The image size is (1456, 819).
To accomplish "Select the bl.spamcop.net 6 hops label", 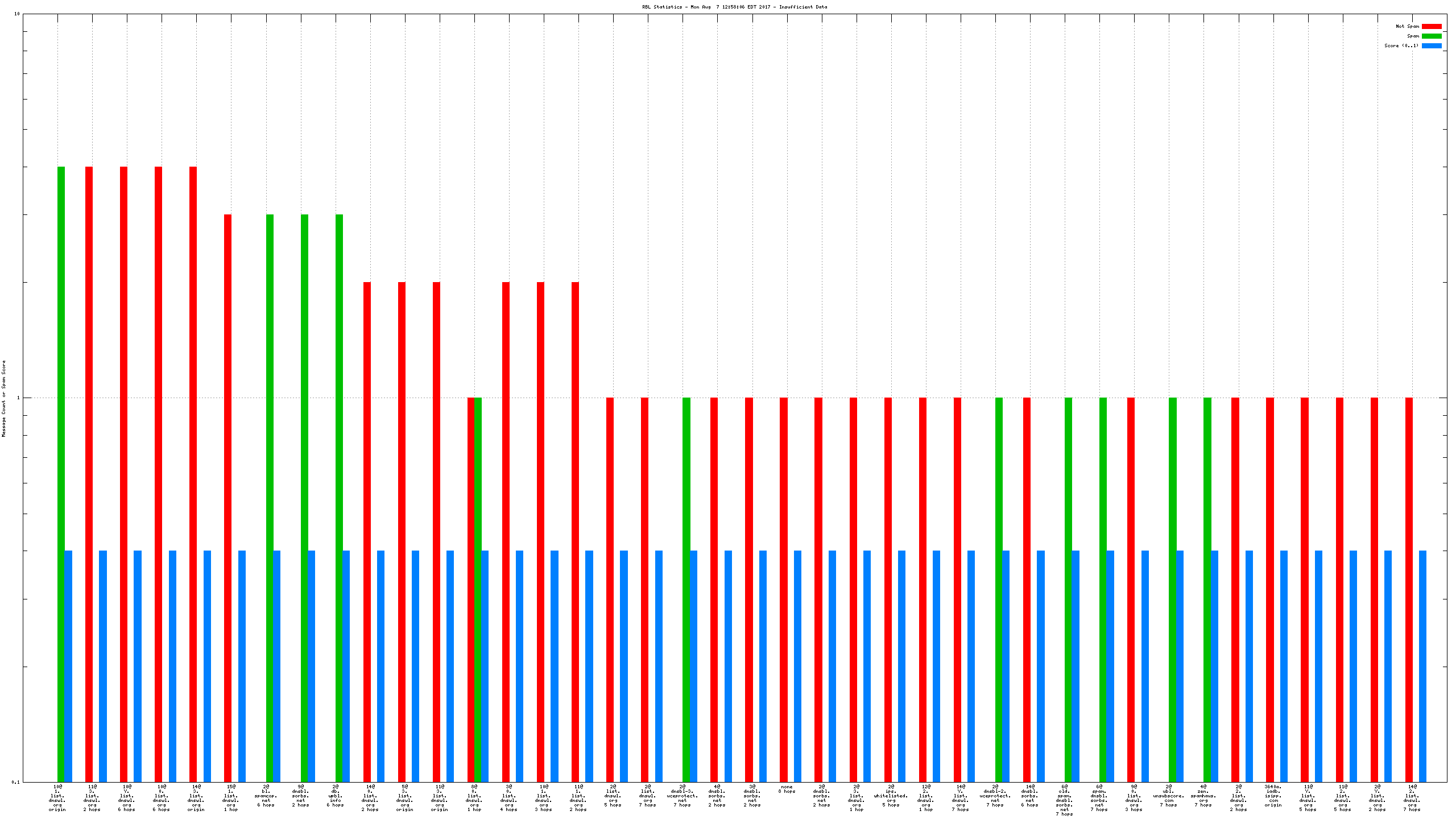I will pos(266,796).
